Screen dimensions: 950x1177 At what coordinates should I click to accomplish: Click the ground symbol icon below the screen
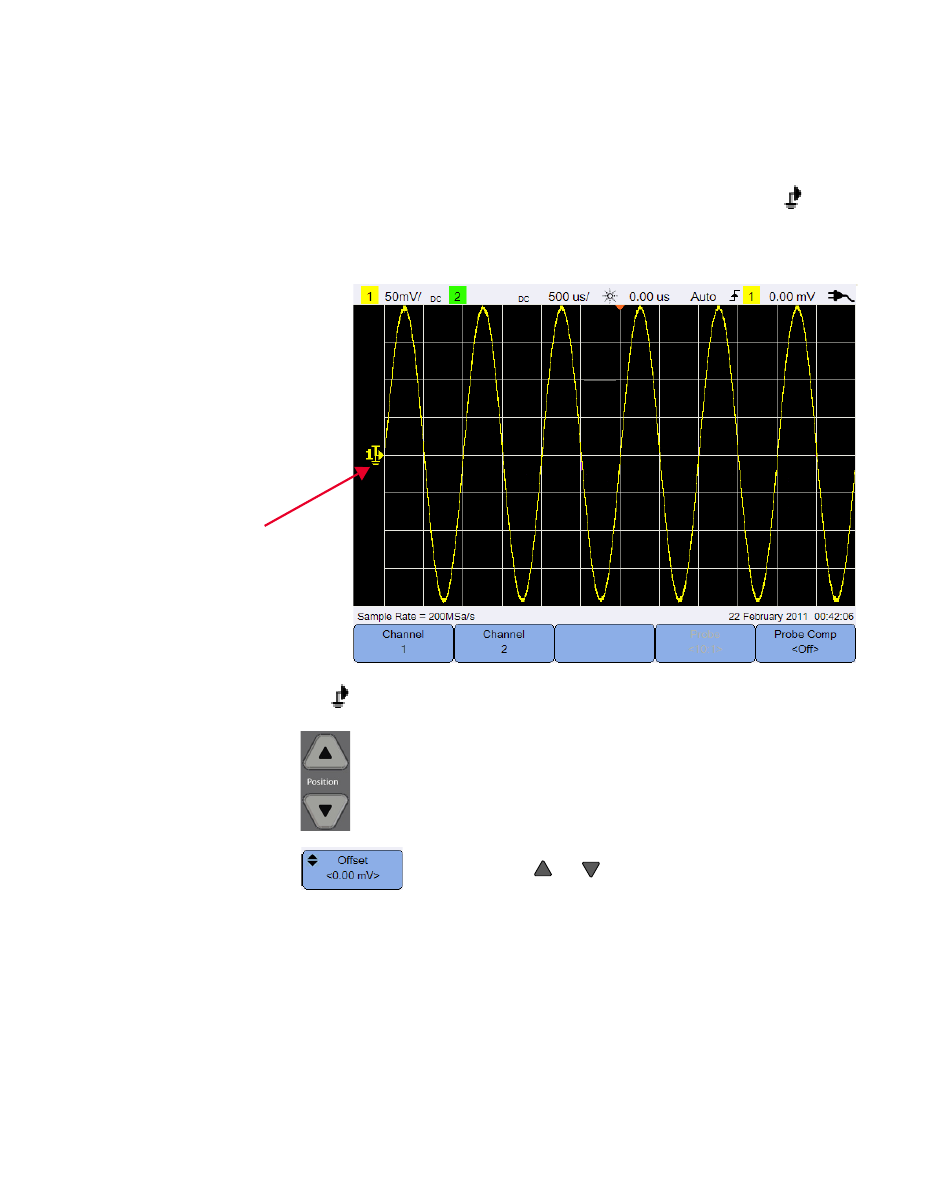pyautogui.click(x=340, y=696)
